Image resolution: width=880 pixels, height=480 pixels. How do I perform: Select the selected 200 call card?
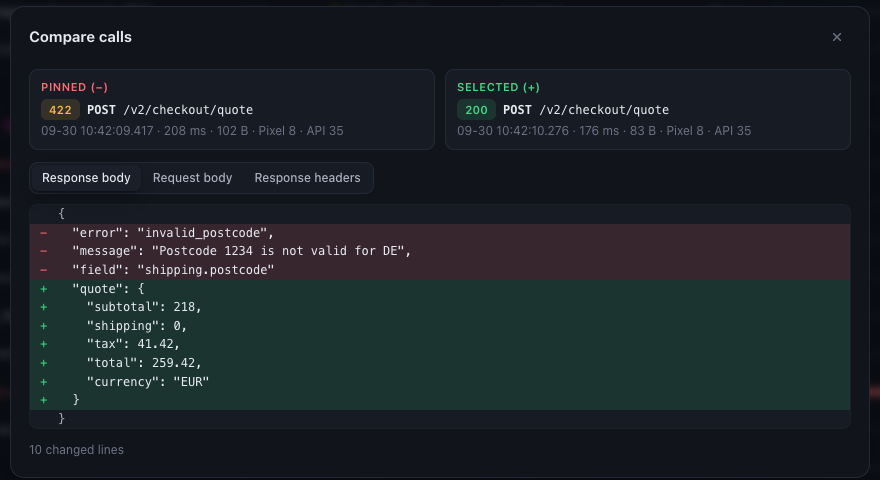[648, 109]
